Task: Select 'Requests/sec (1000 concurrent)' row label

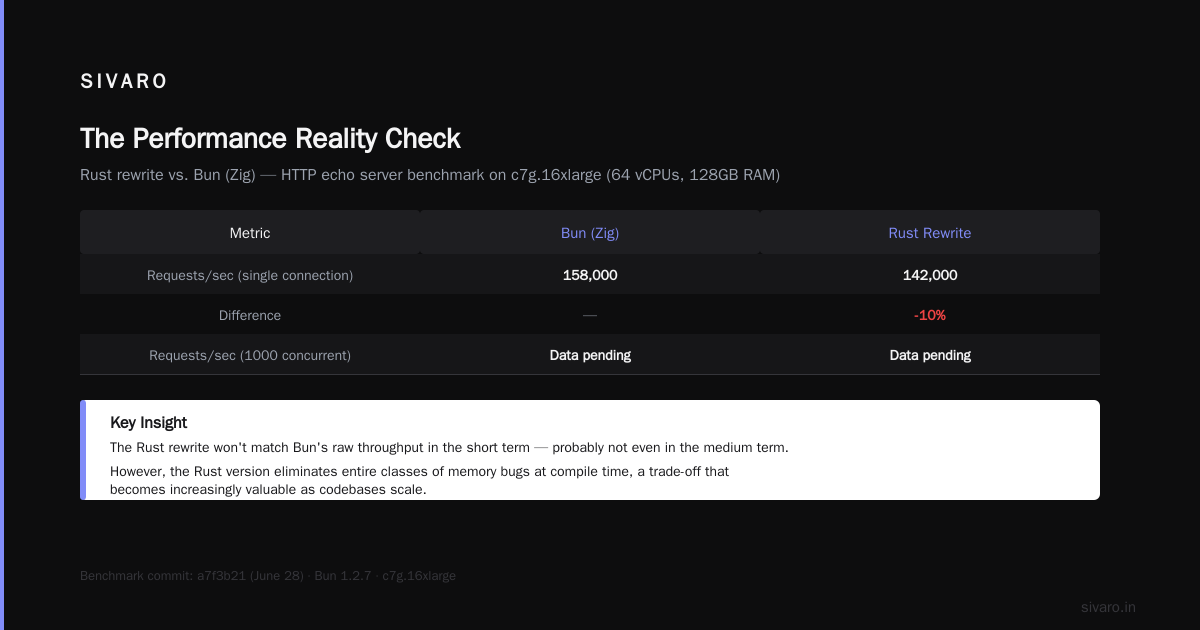Action: [x=250, y=355]
